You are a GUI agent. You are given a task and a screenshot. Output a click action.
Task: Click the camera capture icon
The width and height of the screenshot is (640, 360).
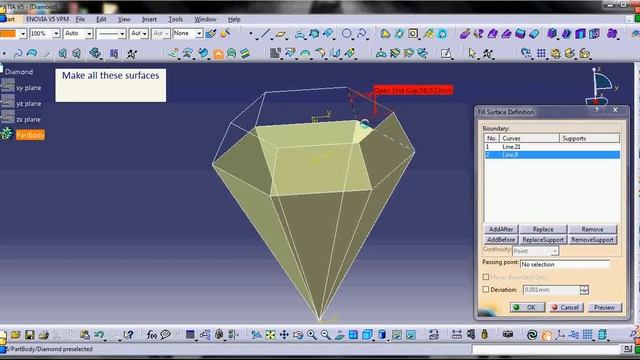click(508, 335)
